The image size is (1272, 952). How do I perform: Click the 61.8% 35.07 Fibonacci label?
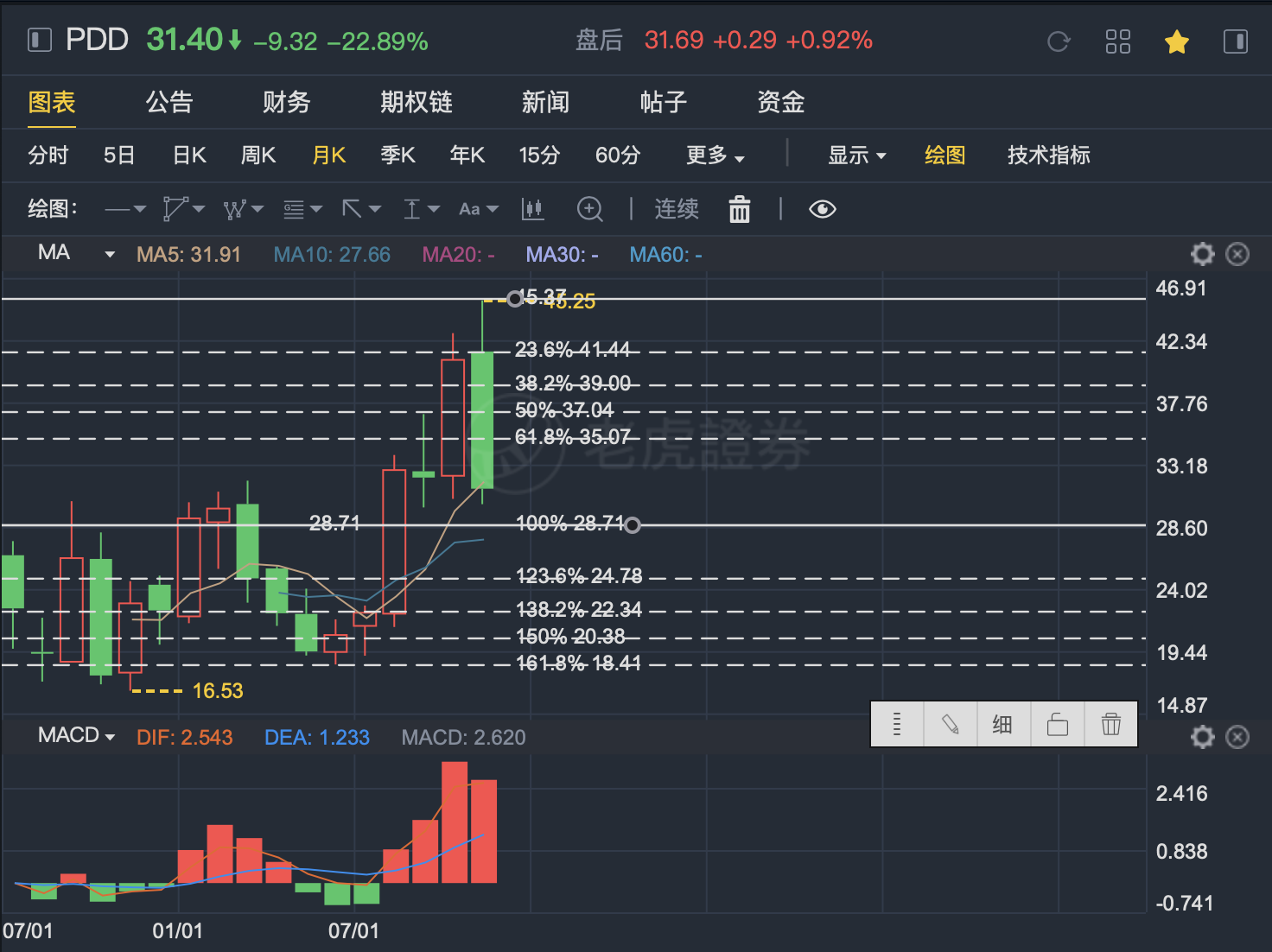(x=573, y=437)
